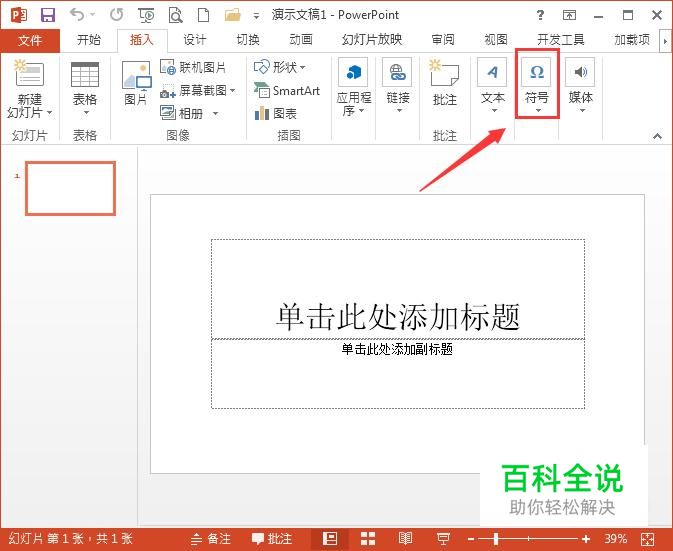Open the 应用程序 dropdown

click(354, 88)
